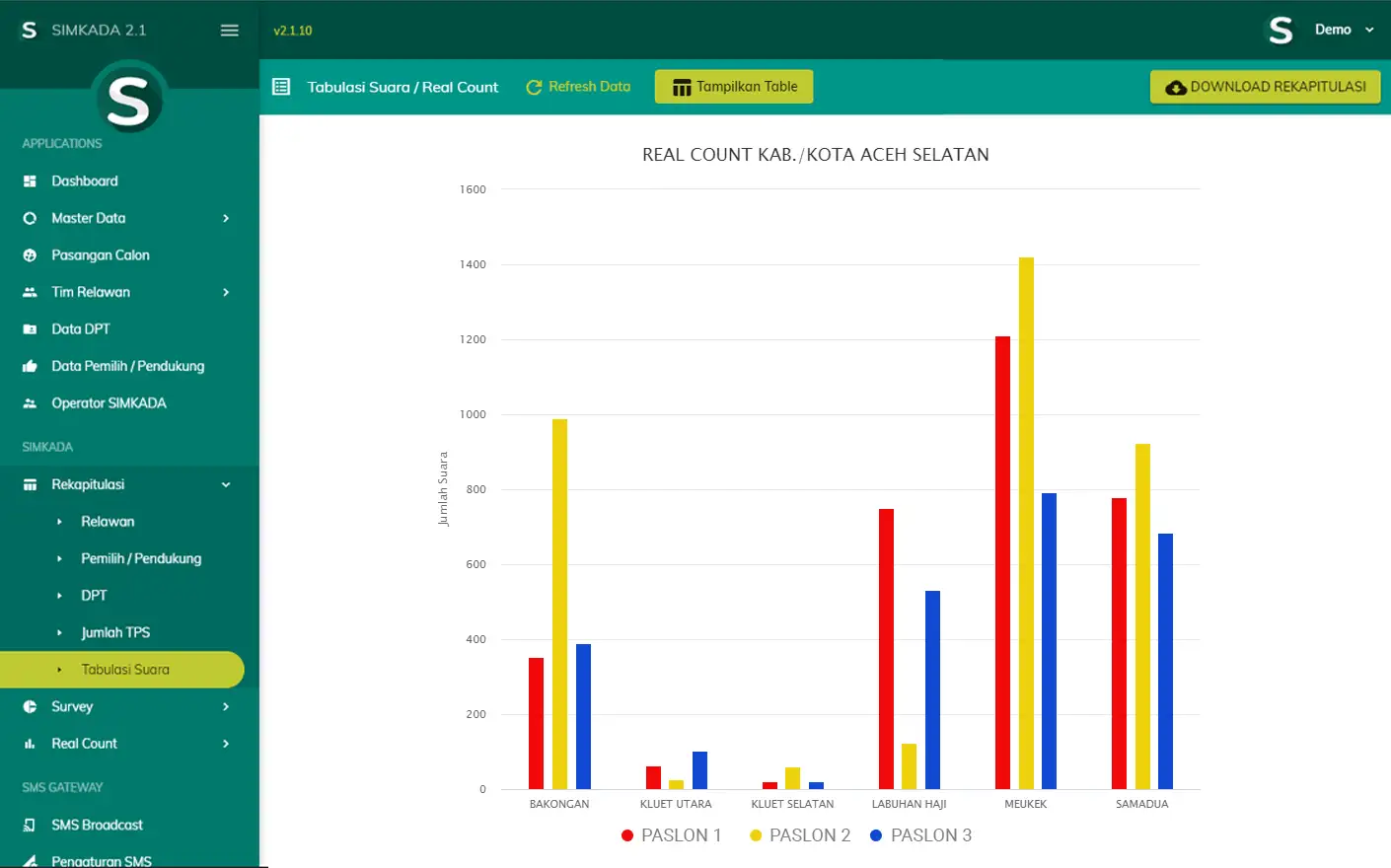Click DOWNLOAD REKAPITULASI button
This screenshot has width=1391, height=868.
pyautogui.click(x=1266, y=87)
